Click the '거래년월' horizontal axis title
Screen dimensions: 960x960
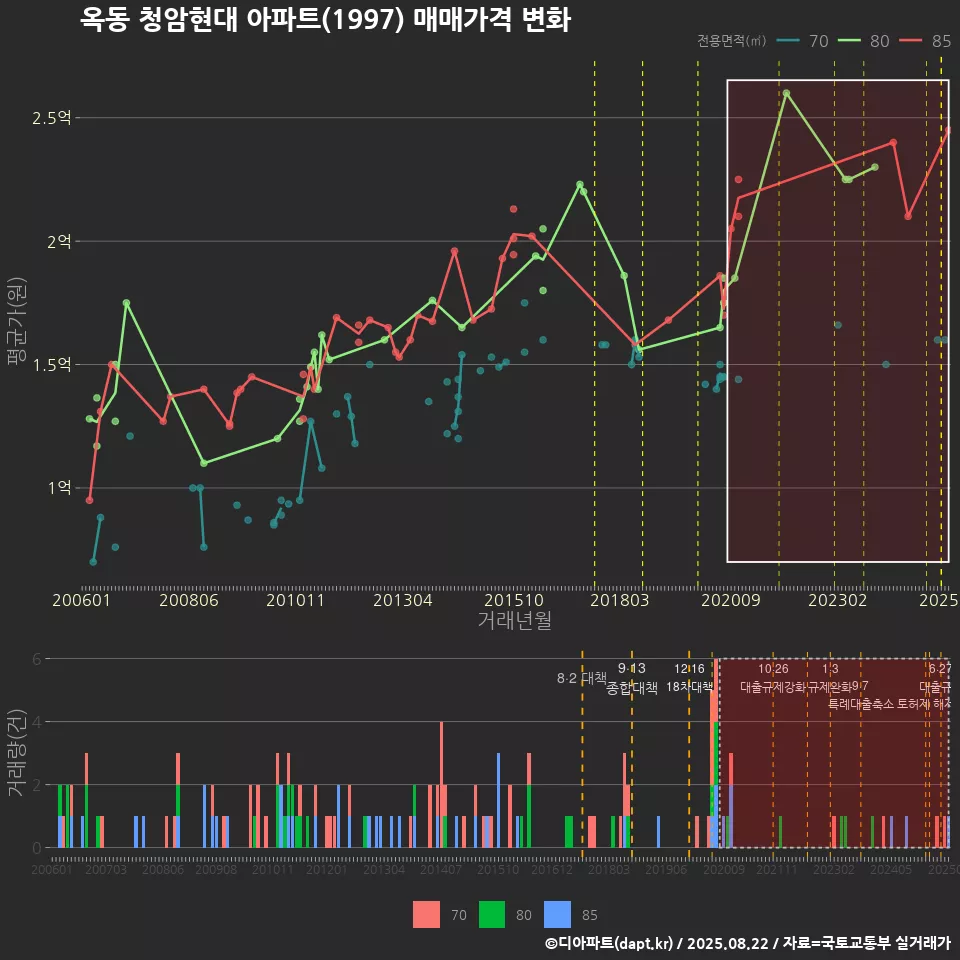514,620
